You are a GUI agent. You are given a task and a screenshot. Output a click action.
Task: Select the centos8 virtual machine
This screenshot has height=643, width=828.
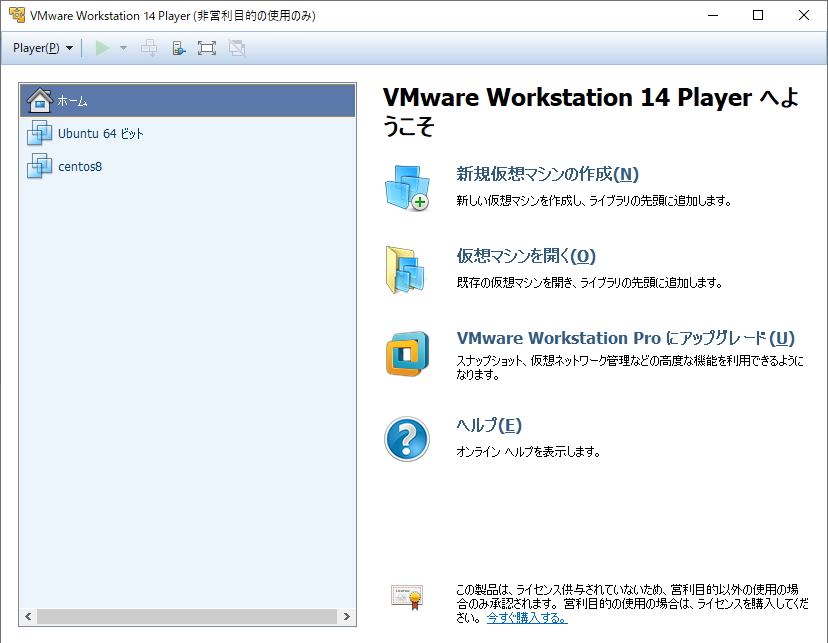coord(187,166)
